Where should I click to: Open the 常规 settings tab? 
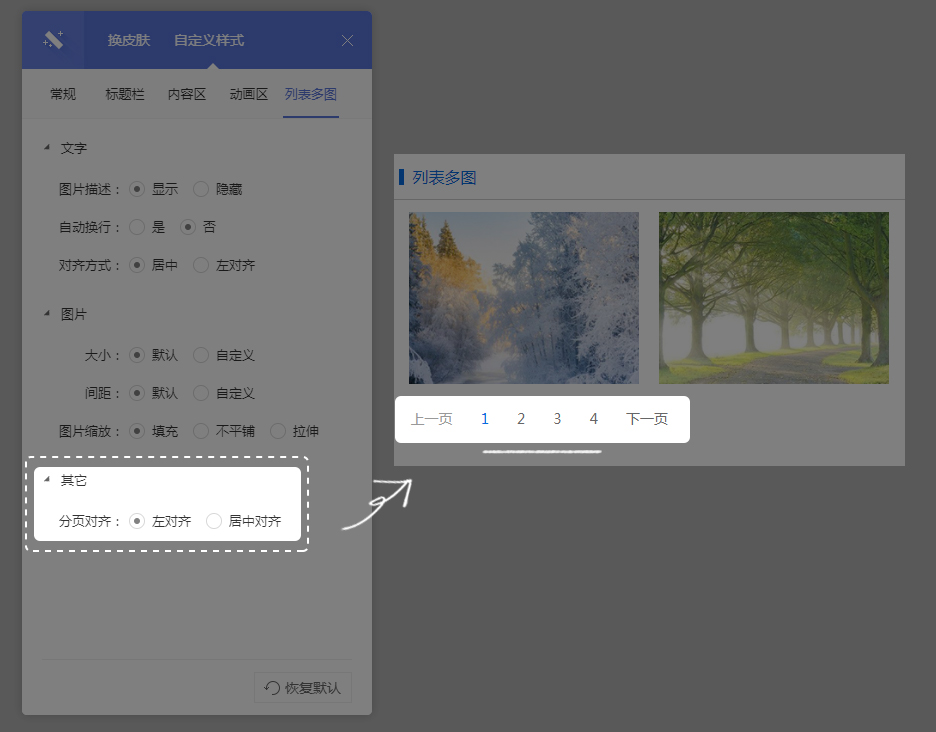point(63,94)
